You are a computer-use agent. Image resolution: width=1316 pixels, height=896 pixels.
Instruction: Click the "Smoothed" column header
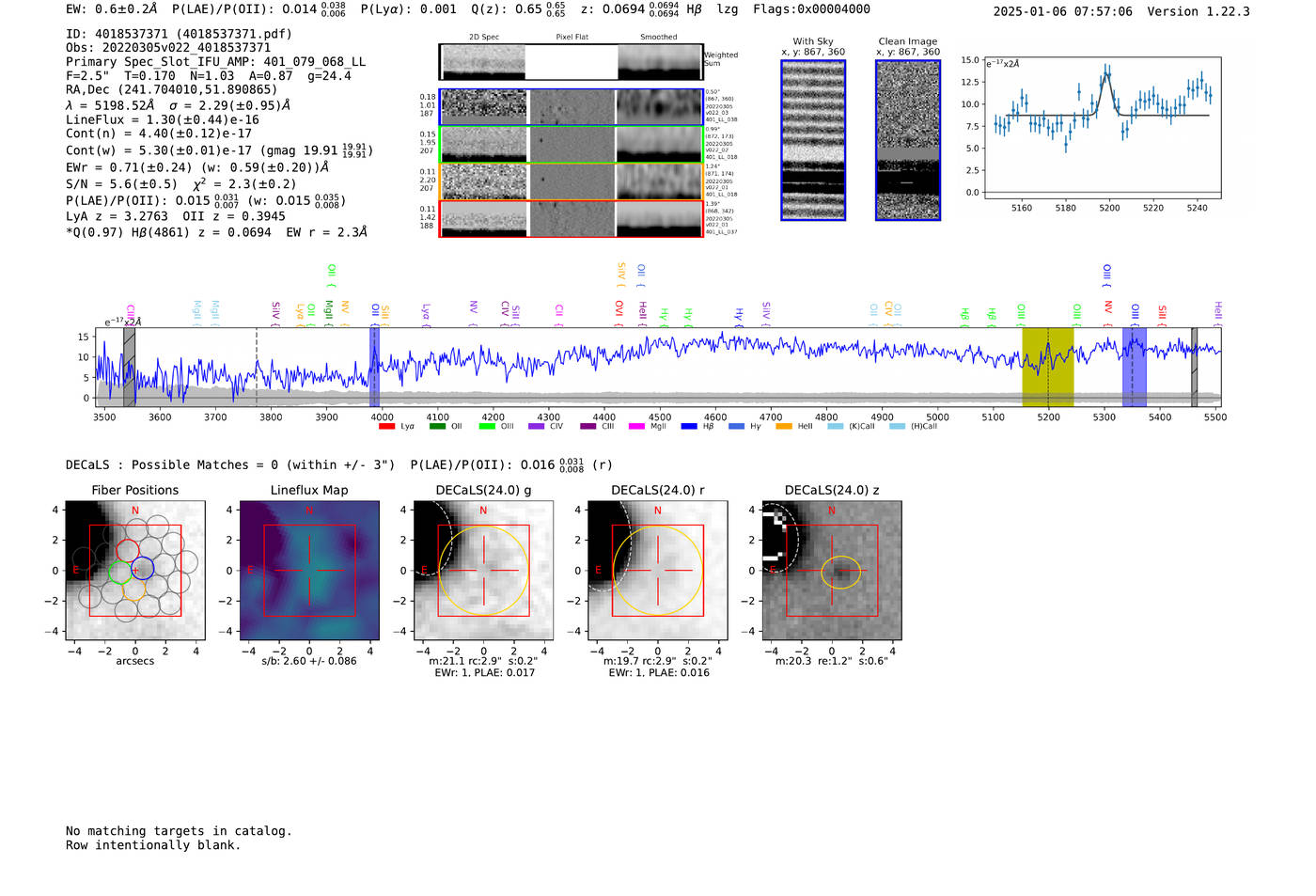(659, 38)
